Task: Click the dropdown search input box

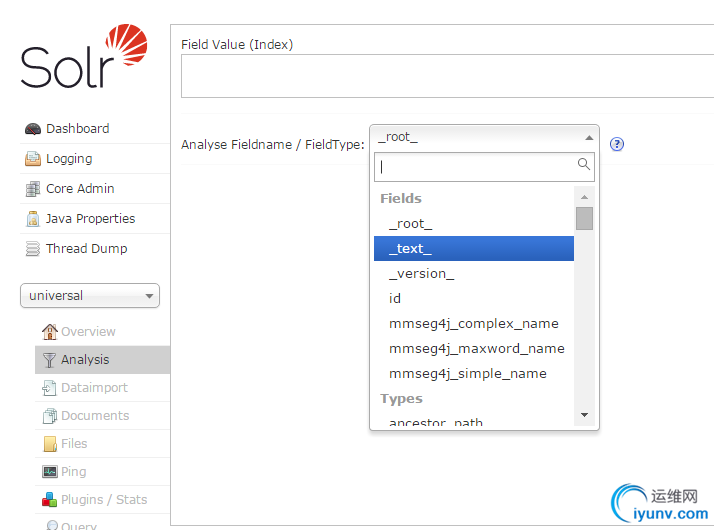Action: click(x=484, y=167)
